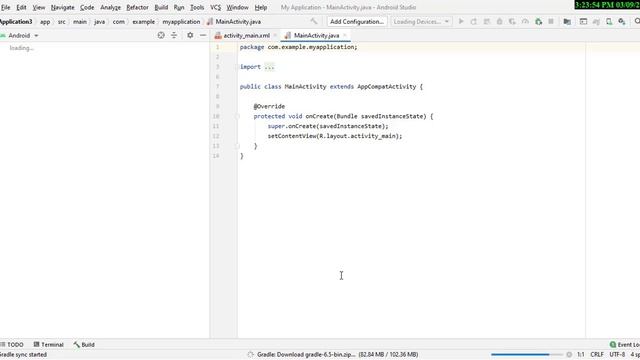Open the CRLF line separator selector
The image size is (640, 360).
[597, 355]
